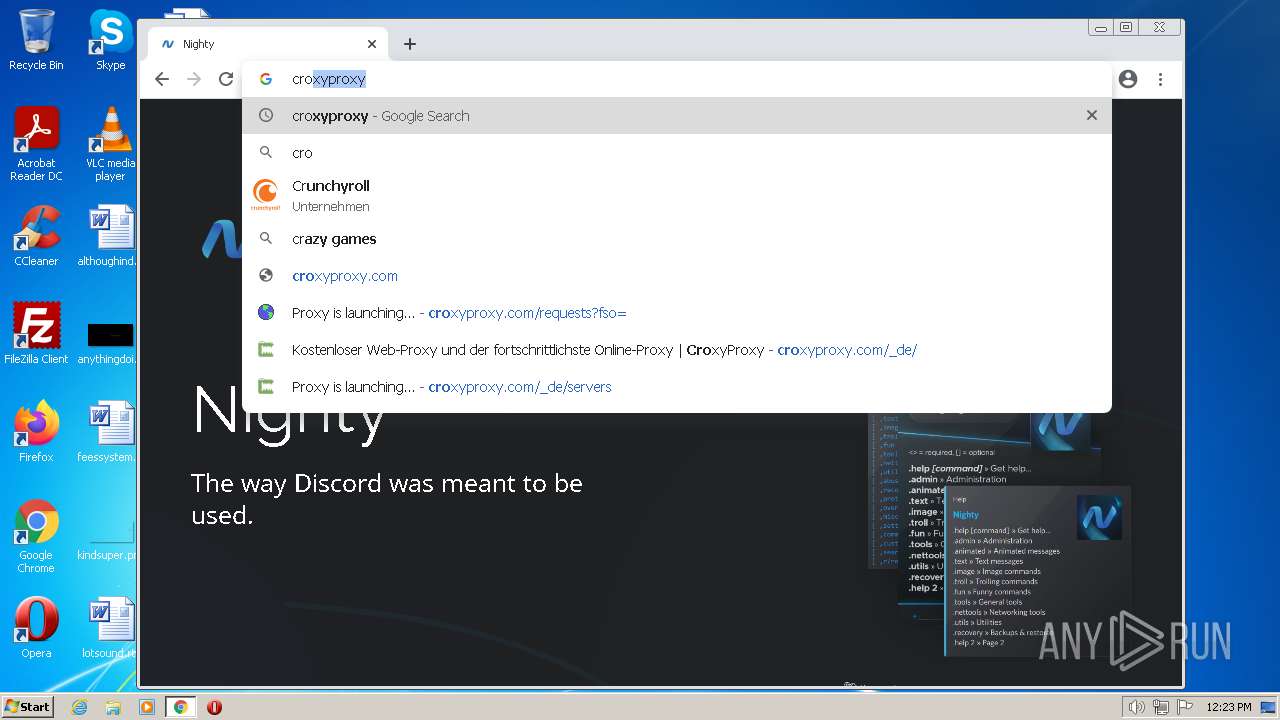Open Acrobat Reader DC desktop shortcut
Image resolution: width=1280 pixels, height=720 pixels.
36,144
